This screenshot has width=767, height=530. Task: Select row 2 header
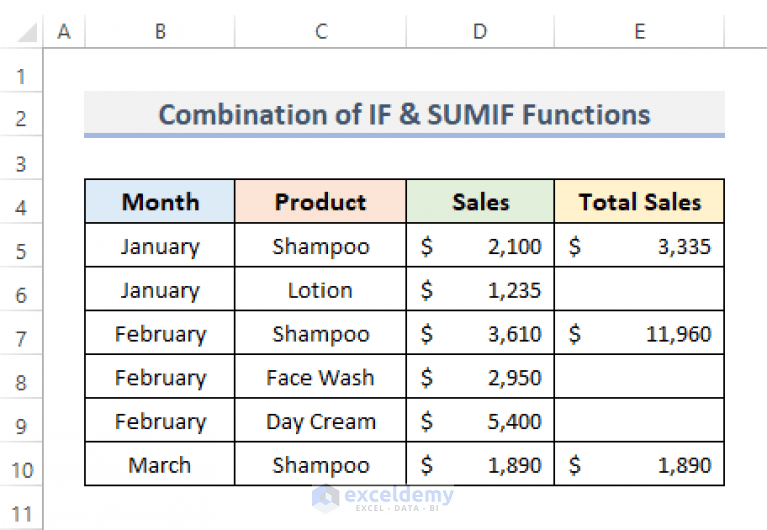pos(21,114)
